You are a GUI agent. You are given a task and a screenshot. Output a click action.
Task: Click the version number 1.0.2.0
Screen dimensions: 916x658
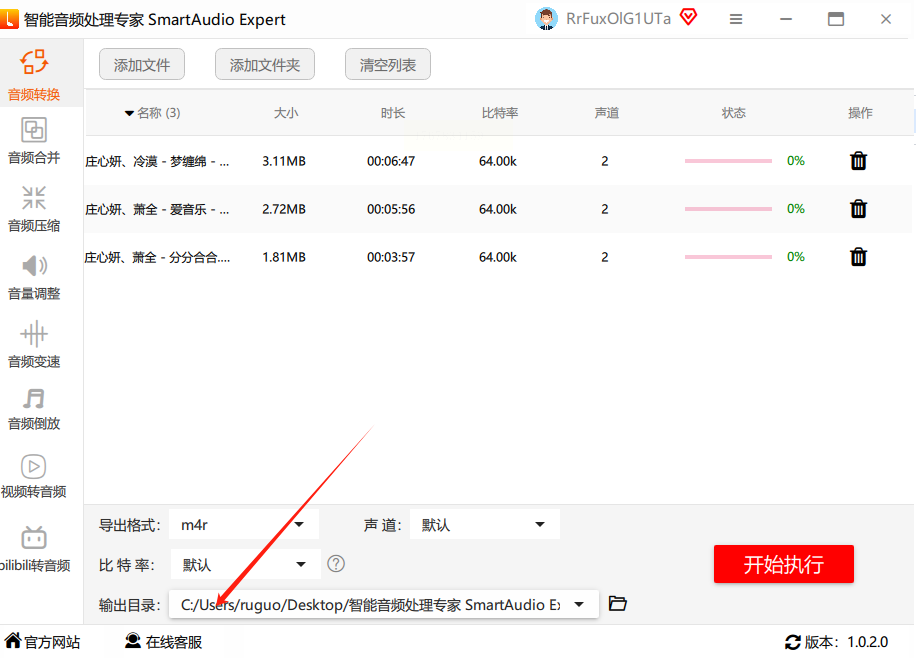point(868,642)
